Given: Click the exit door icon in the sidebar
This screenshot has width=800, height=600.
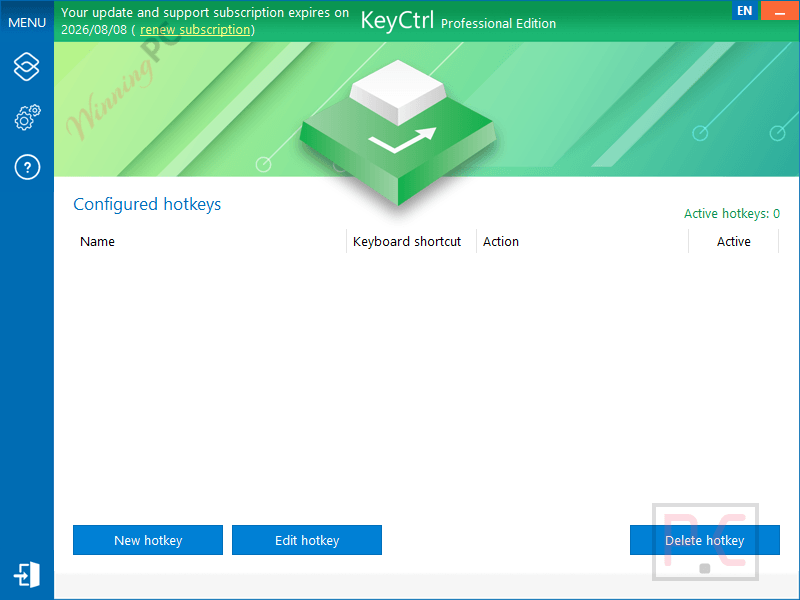Looking at the screenshot, I should pos(27,575).
